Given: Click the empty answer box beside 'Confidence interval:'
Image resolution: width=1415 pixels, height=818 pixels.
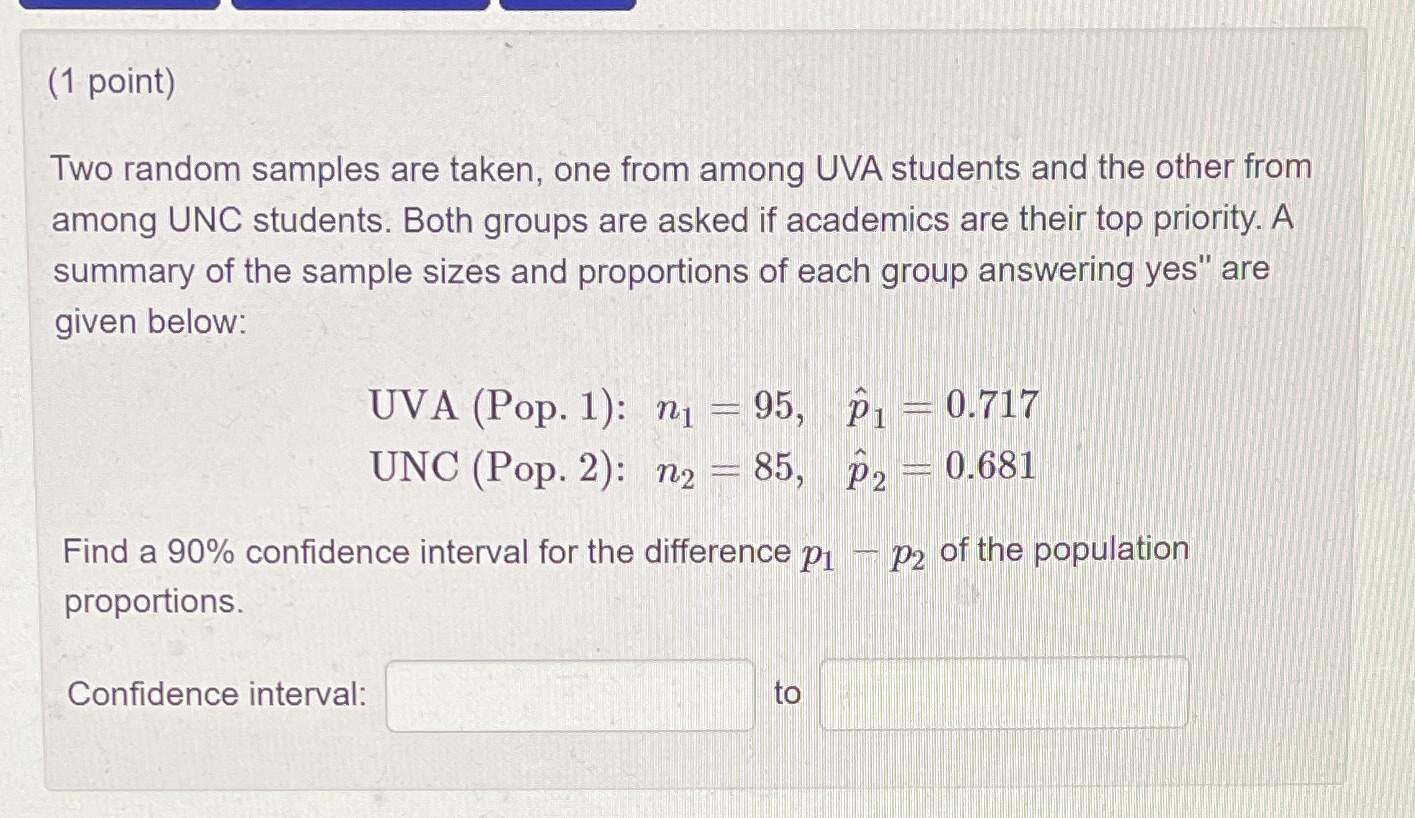Looking at the screenshot, I should tap(569, 693).
